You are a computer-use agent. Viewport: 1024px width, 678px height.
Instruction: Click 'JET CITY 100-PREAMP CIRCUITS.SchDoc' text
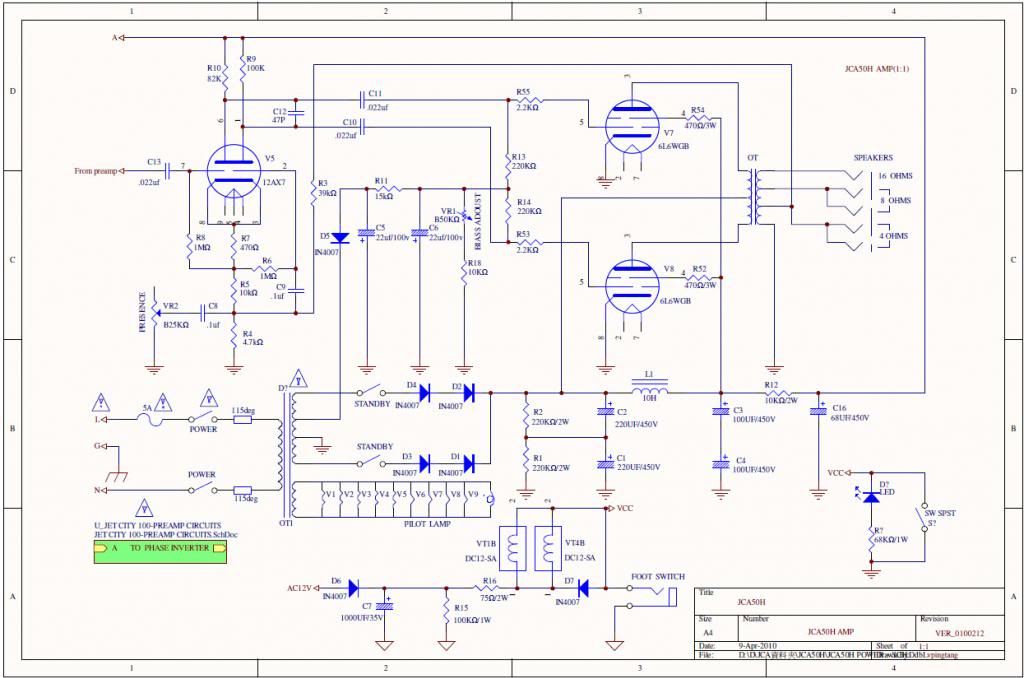166,534
